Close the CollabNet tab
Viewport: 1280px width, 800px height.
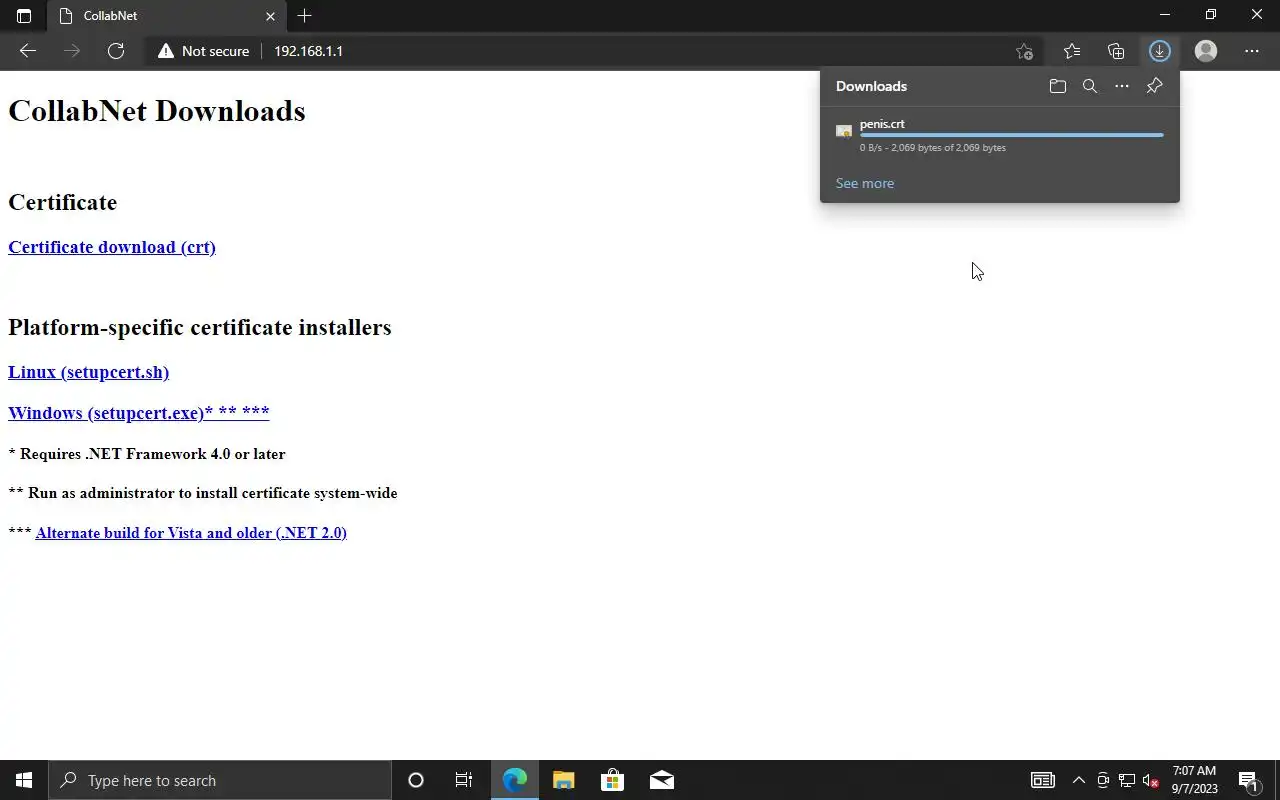tap(270, 16)
